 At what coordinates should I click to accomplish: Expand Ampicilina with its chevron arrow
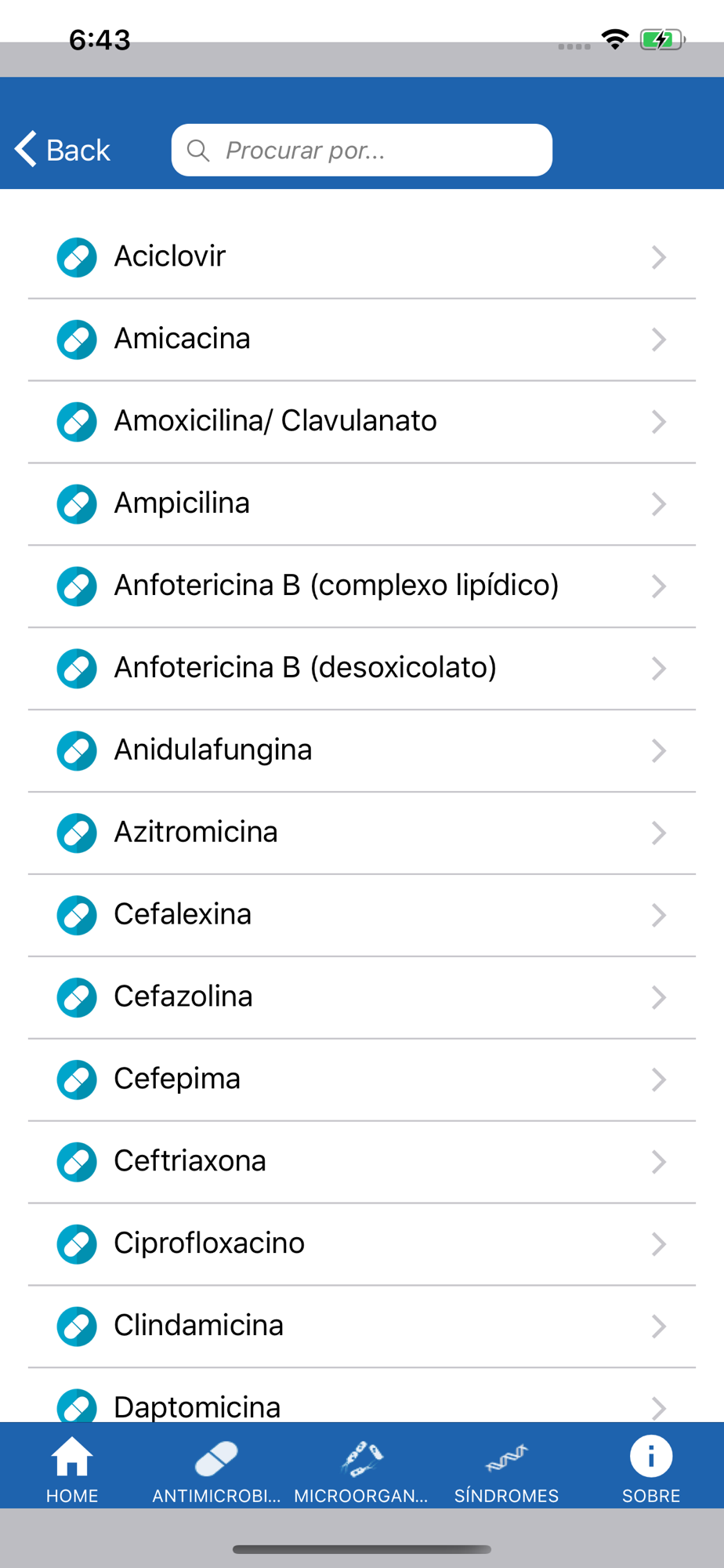658,504
